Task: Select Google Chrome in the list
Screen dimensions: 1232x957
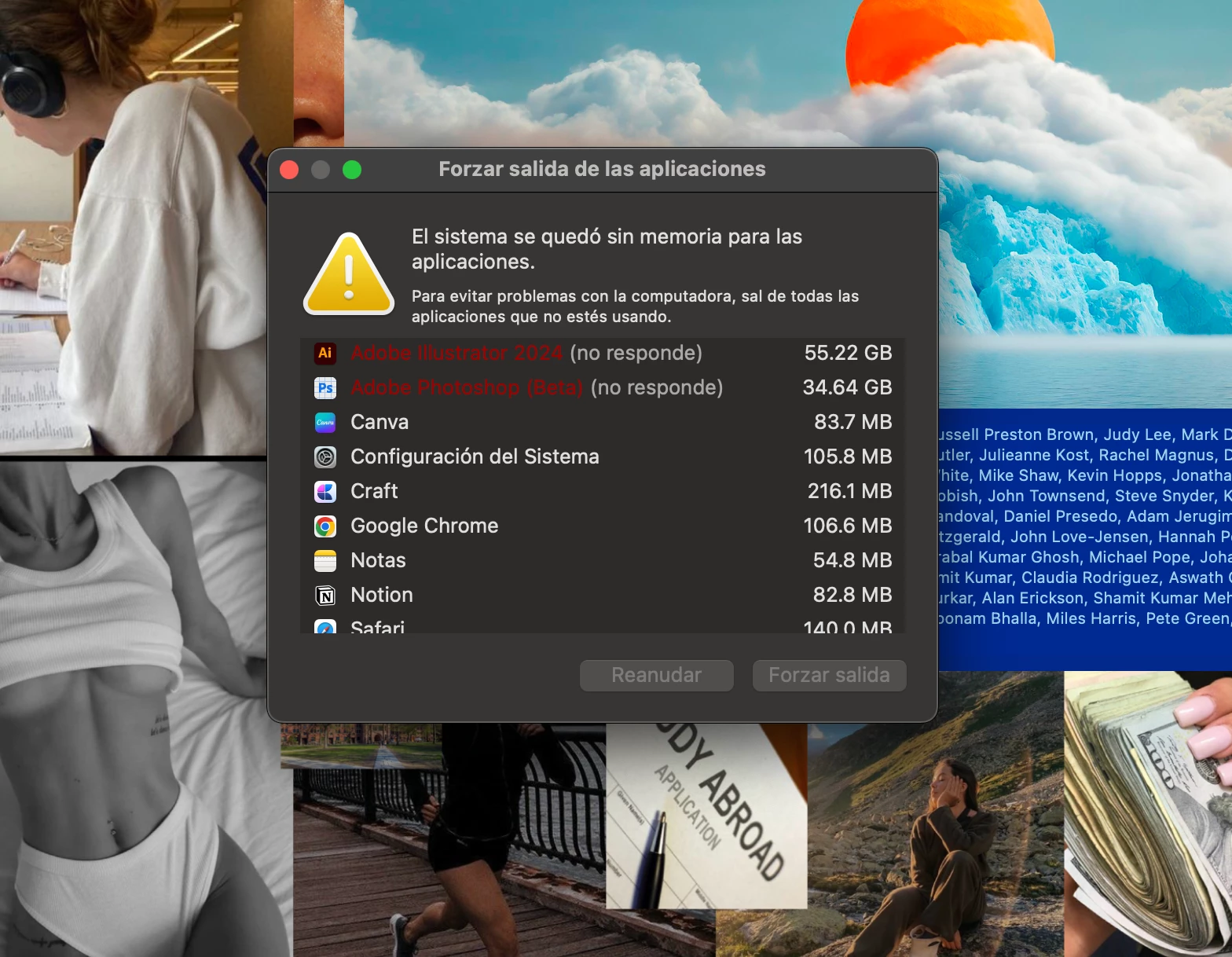Action: click(x=603, y=526)
